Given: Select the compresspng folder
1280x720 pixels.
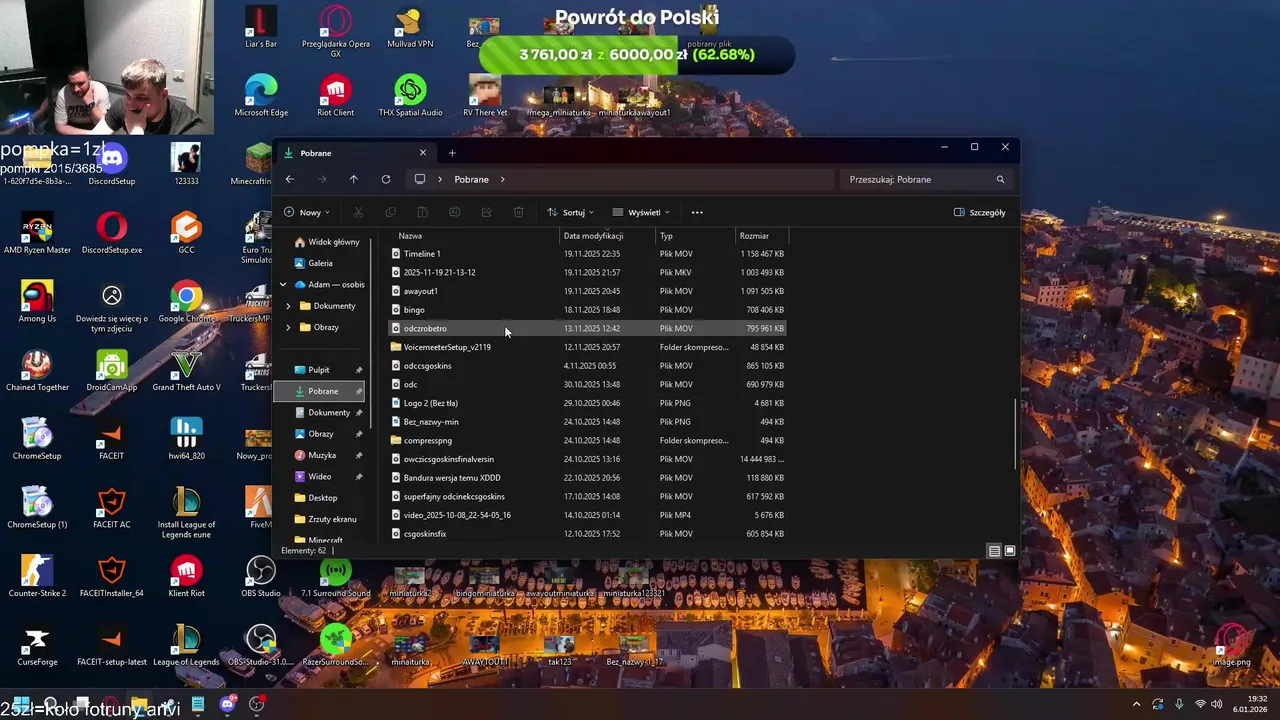Looking at the screenshot, I should click(x=588, y=440).
